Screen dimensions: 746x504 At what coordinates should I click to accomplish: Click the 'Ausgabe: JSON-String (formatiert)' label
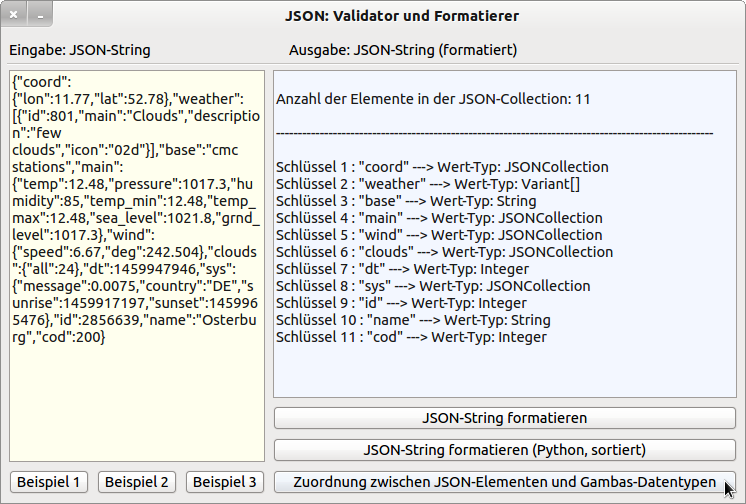tap(403, 50)
